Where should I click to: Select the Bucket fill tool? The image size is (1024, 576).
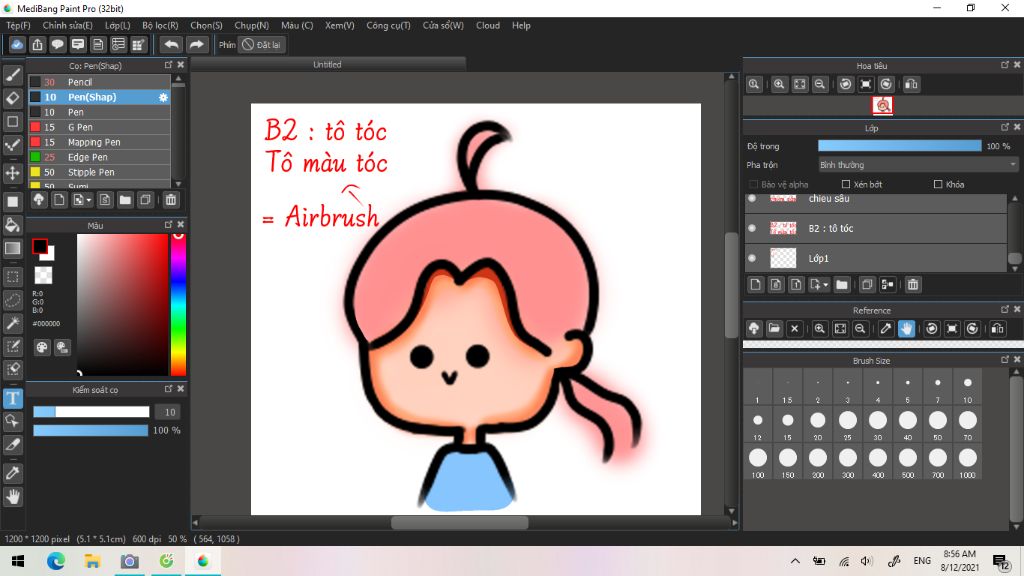[13, 224]
